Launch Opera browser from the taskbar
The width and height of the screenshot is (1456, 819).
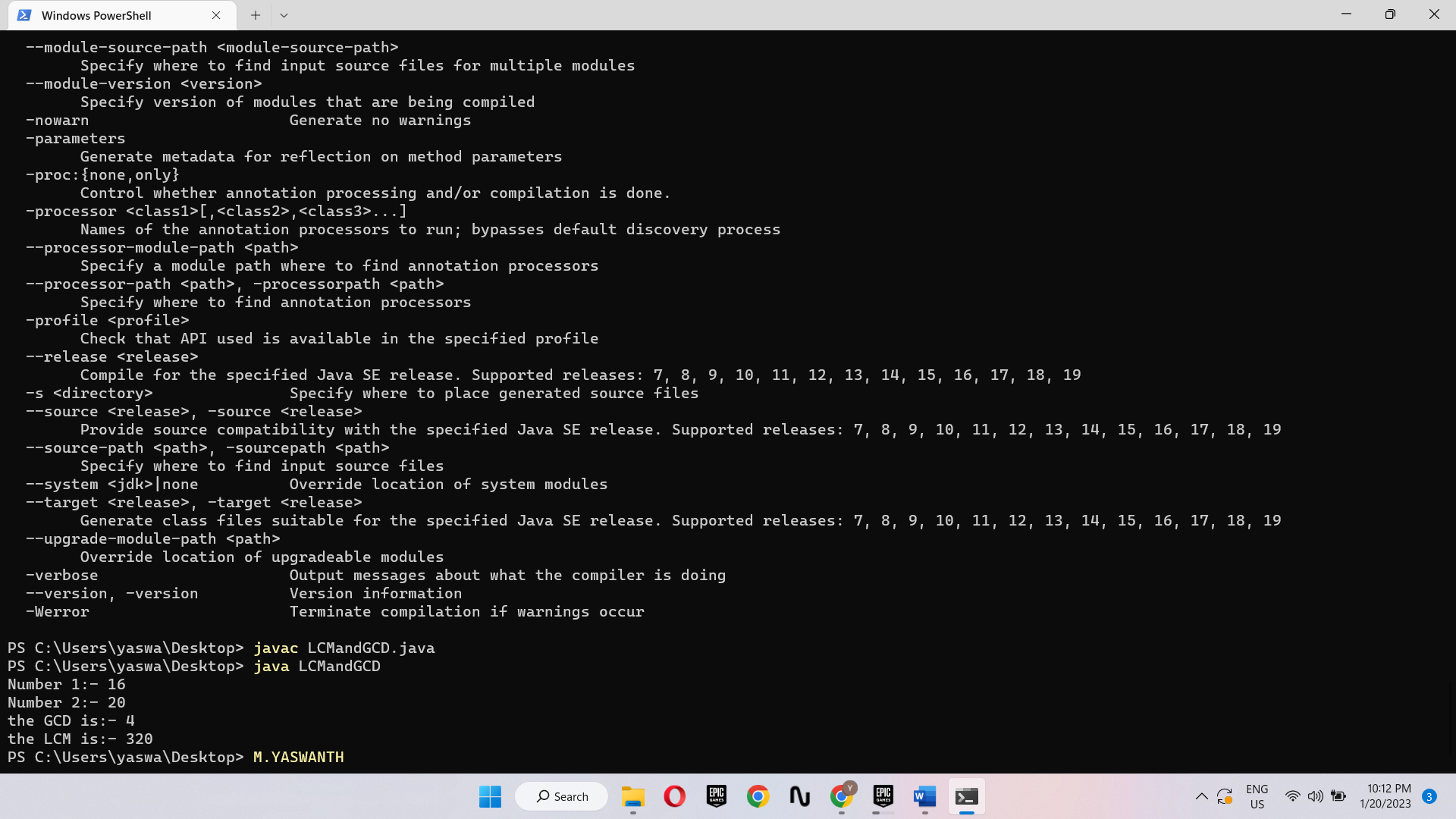674,796
